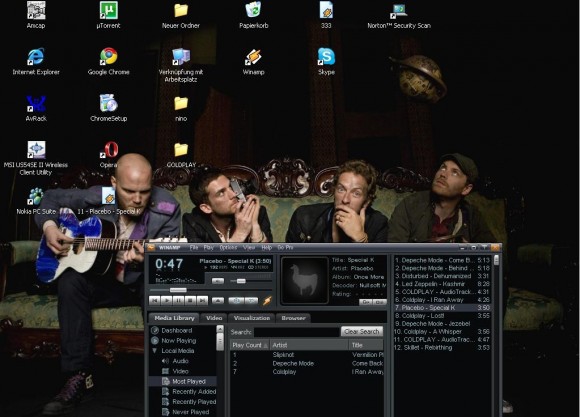Image resolution: width=580 pixels, height=417 pixels.
Task: Sort by Artist column header
Action: click(x=309, y=345)
